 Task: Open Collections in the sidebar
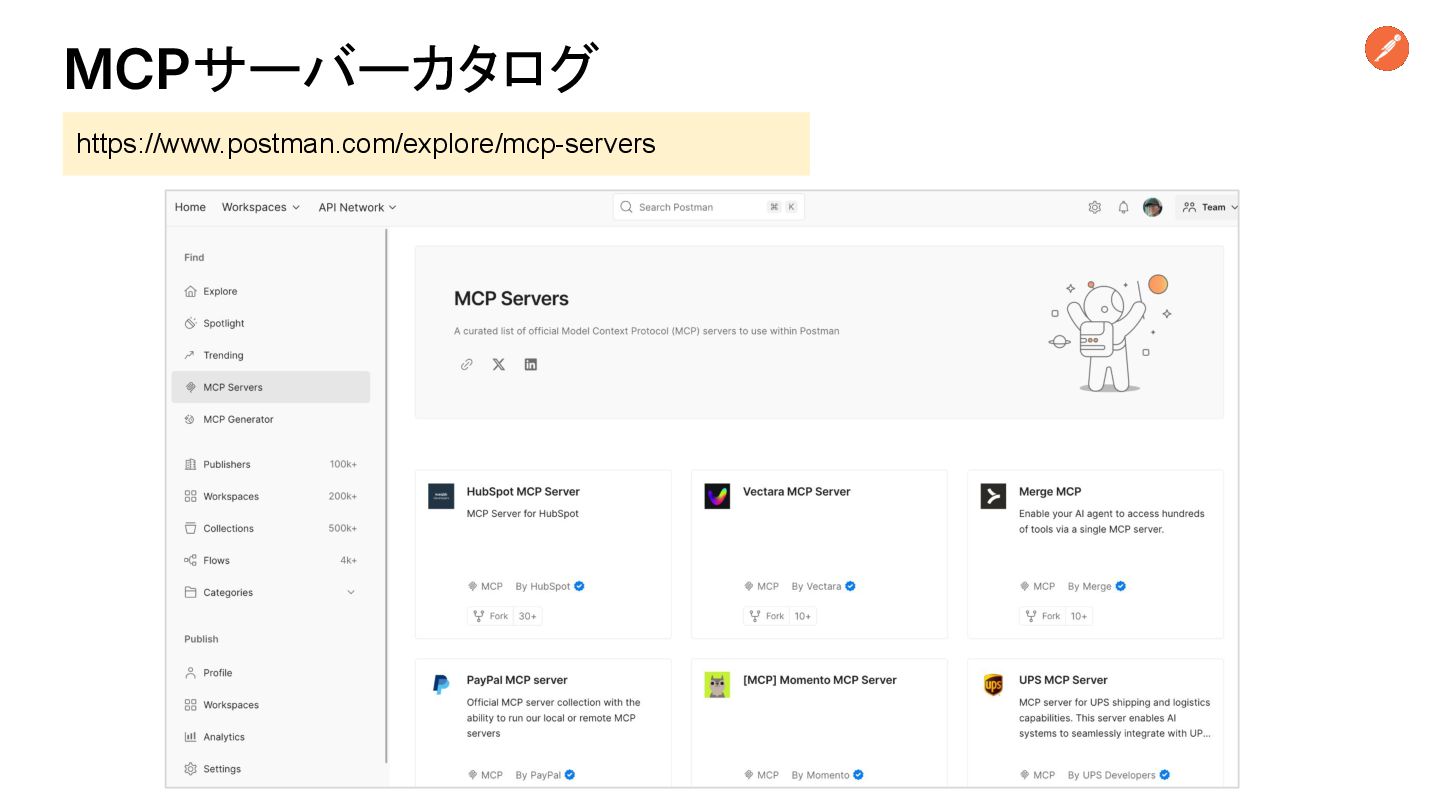[271, 528]
